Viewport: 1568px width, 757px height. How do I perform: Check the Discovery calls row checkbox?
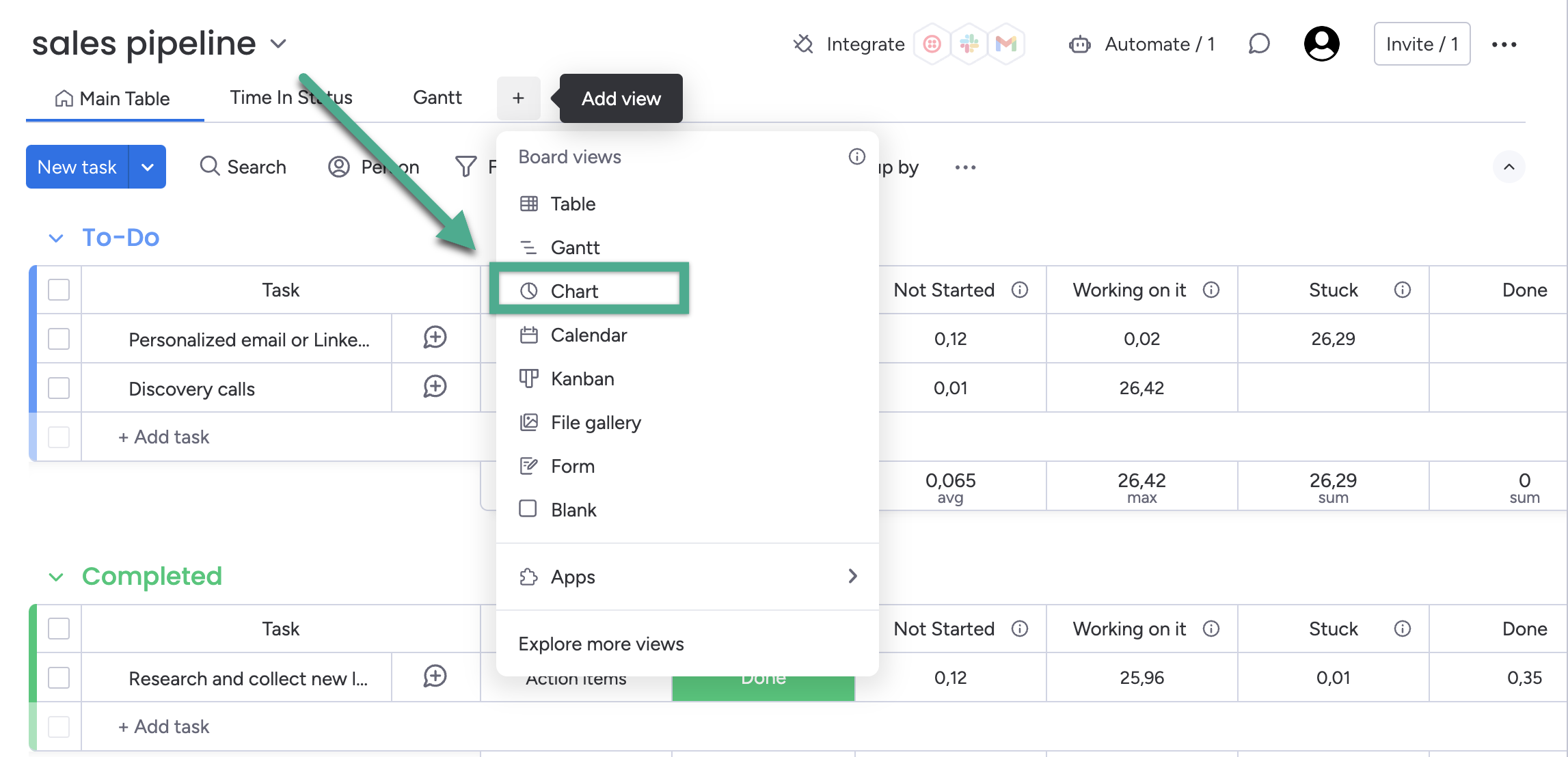click(59, 388)
